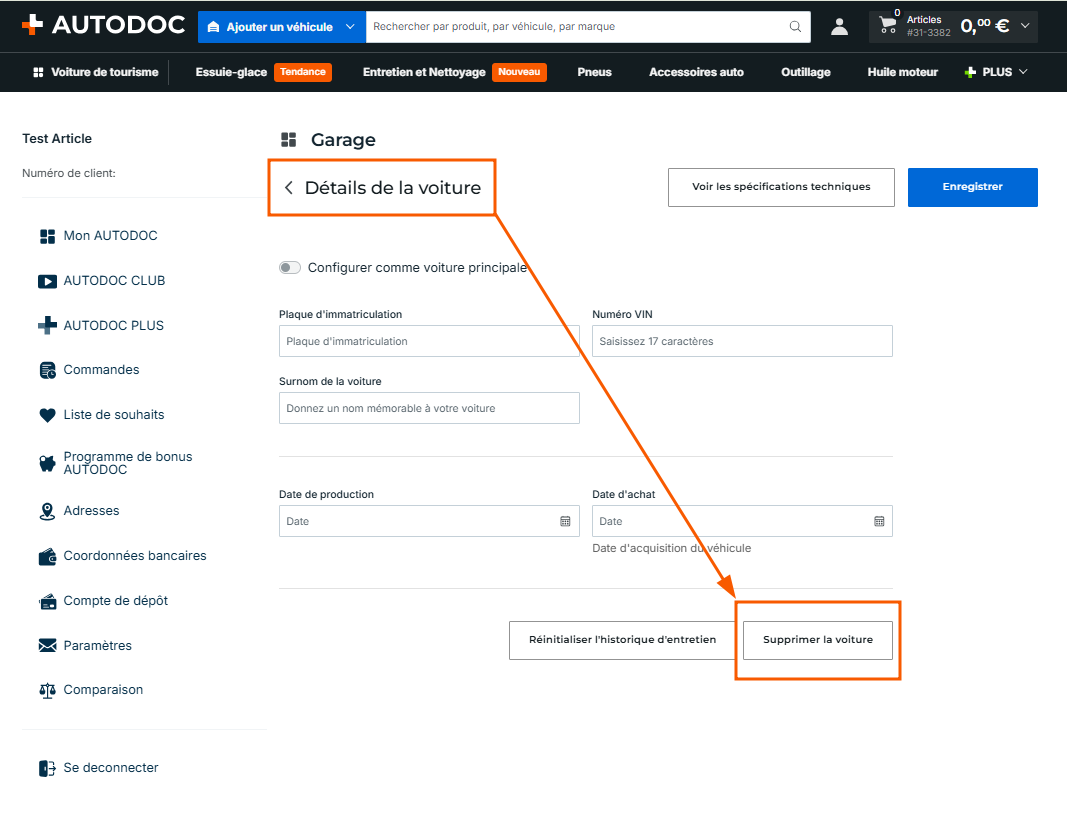Click the Mon AUTODOC dashboard icon
Screen dimensions: 1067x815
coord(47,236)
